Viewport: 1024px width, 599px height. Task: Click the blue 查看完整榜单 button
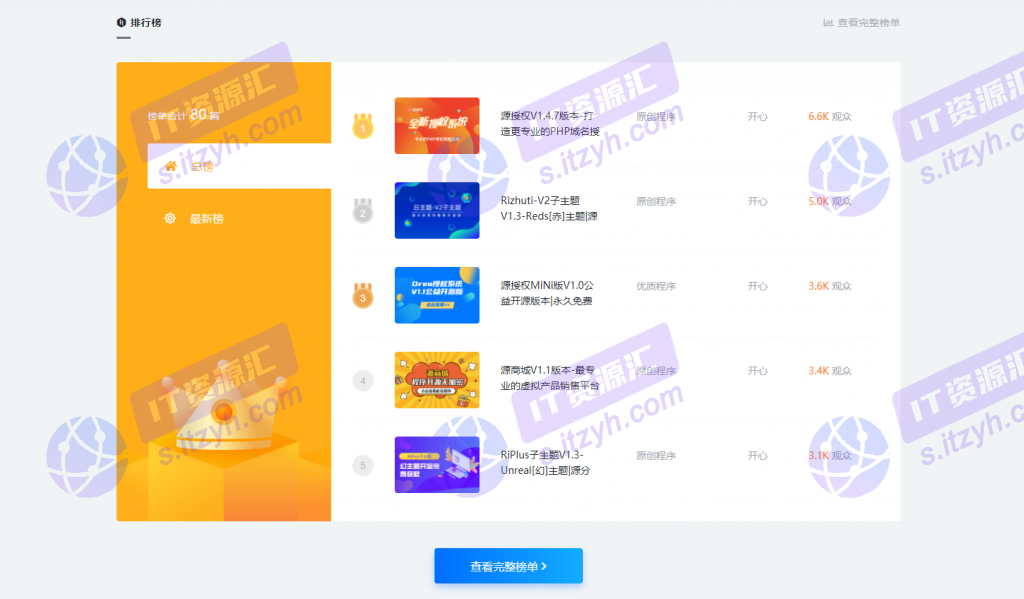509,566
